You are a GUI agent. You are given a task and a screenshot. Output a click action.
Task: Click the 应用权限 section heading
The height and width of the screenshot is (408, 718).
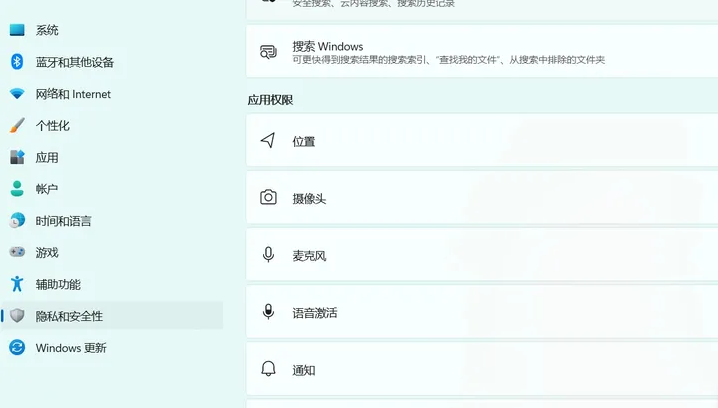point(270,100)
